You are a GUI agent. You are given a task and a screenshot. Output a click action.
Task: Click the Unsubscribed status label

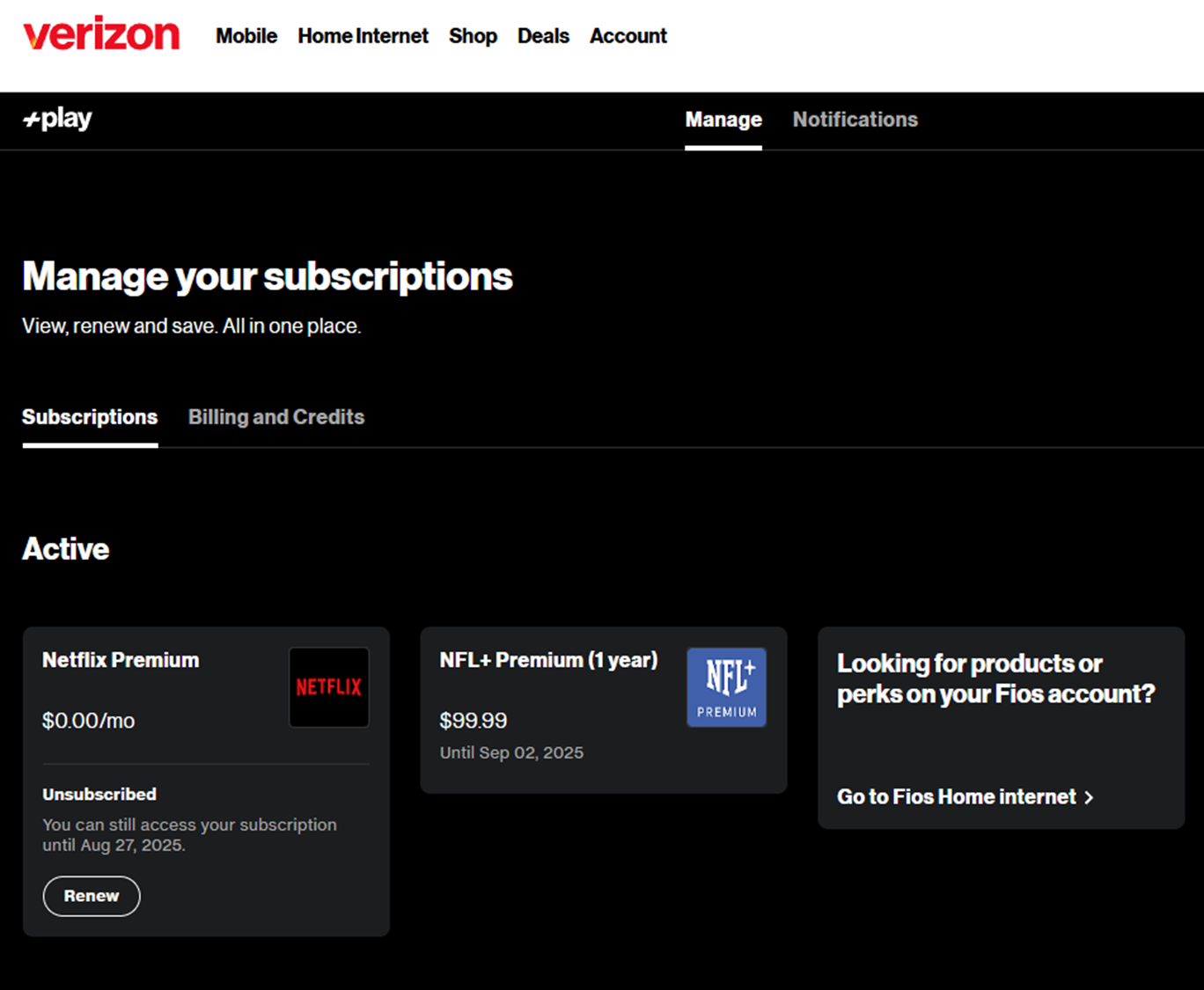coord(99,794)
